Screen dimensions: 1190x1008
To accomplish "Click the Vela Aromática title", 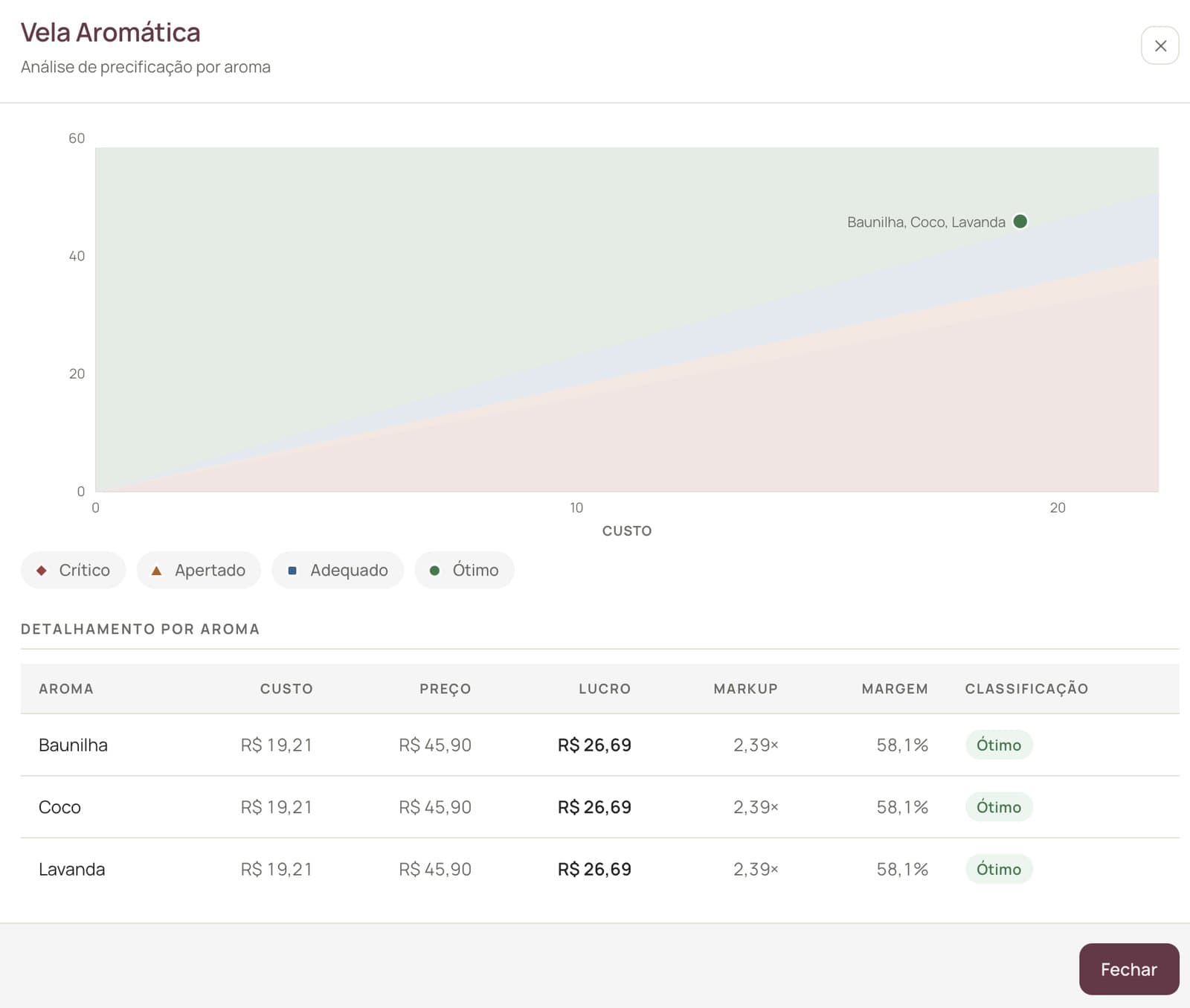I will [110, 33].
